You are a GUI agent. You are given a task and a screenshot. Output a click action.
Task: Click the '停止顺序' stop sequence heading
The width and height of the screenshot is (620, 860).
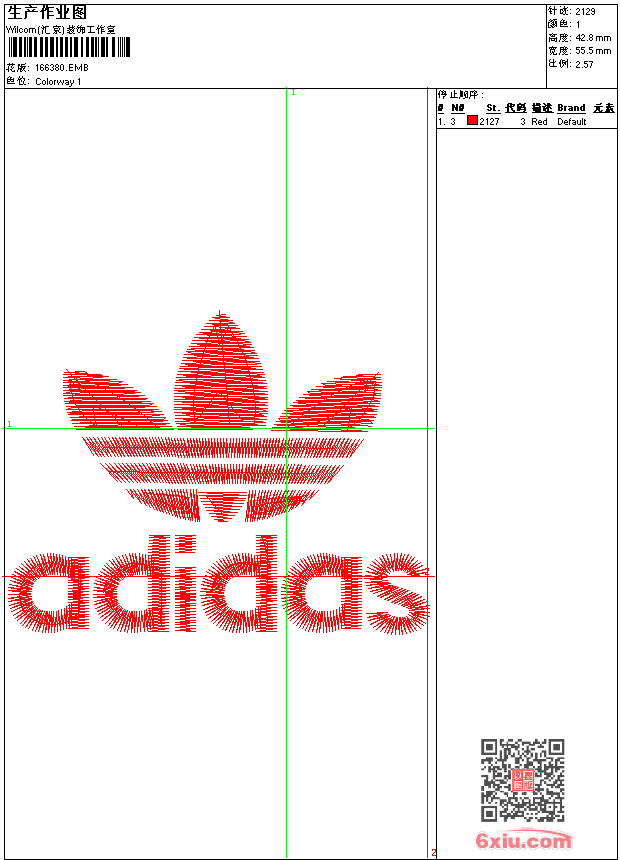[460, 94]
